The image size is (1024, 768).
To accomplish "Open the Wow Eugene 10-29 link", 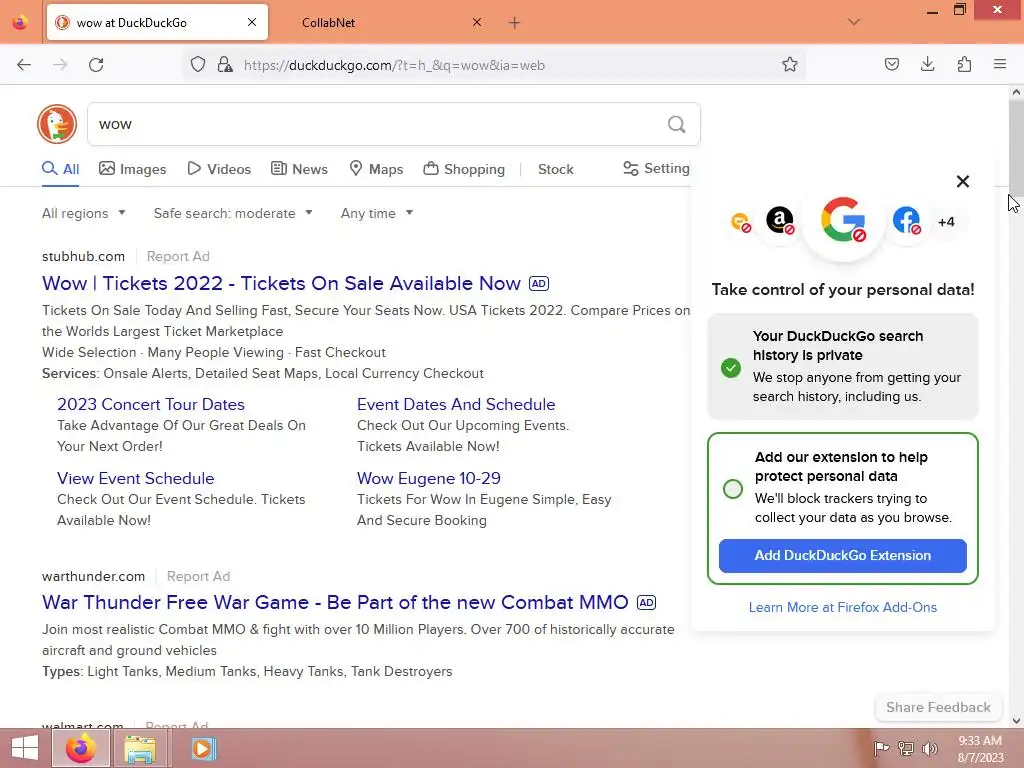I will click(428, 478).
